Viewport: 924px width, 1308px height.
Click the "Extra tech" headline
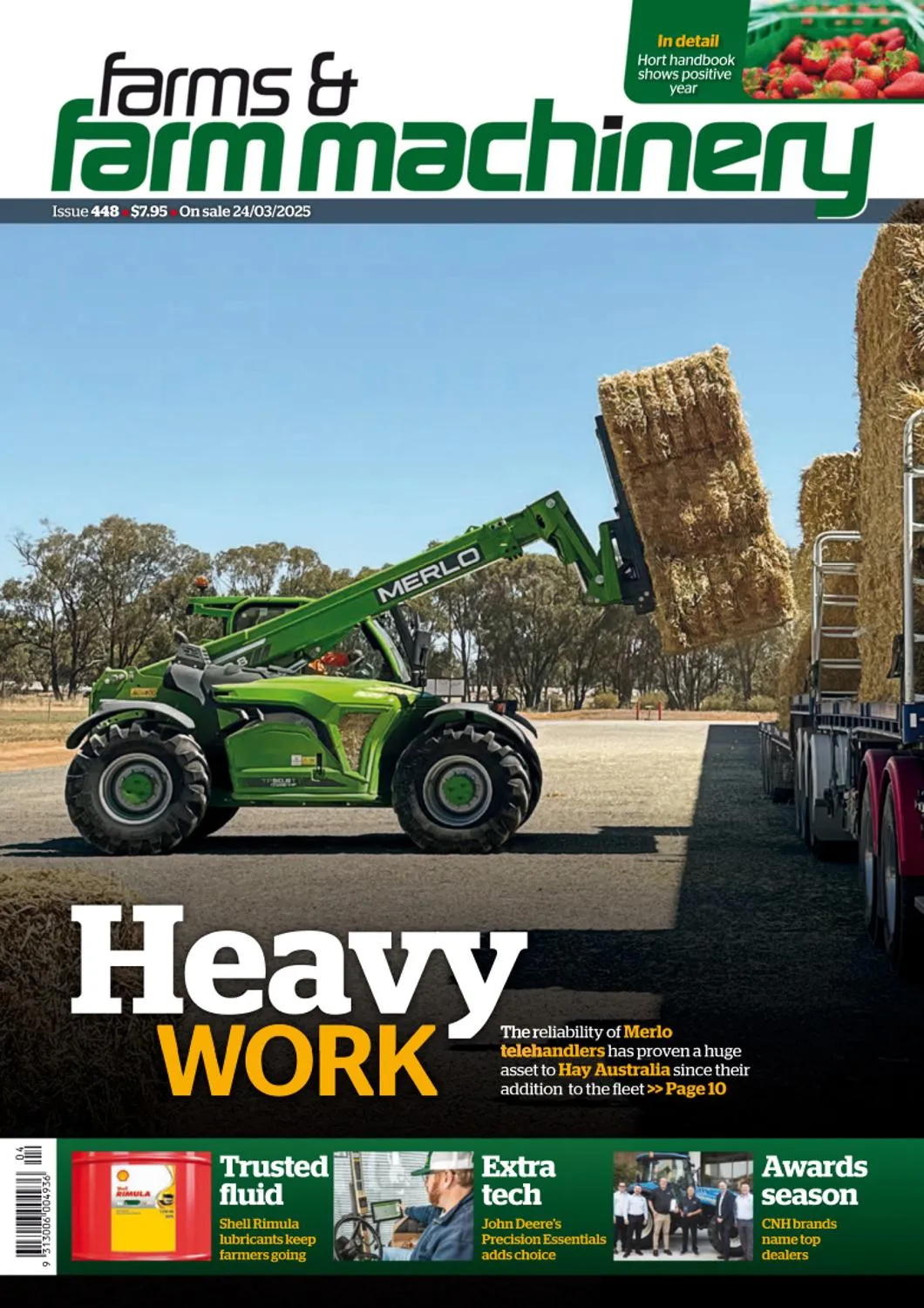(519, 1180)
